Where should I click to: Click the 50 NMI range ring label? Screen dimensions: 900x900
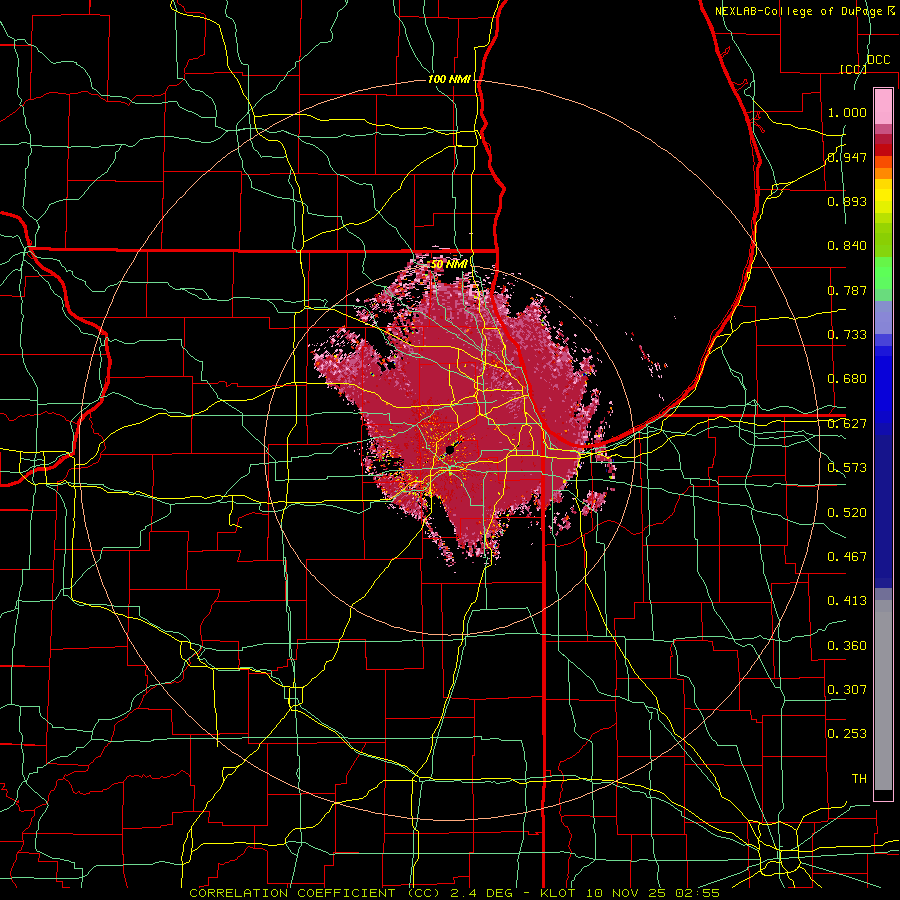(x=449, y=265)
